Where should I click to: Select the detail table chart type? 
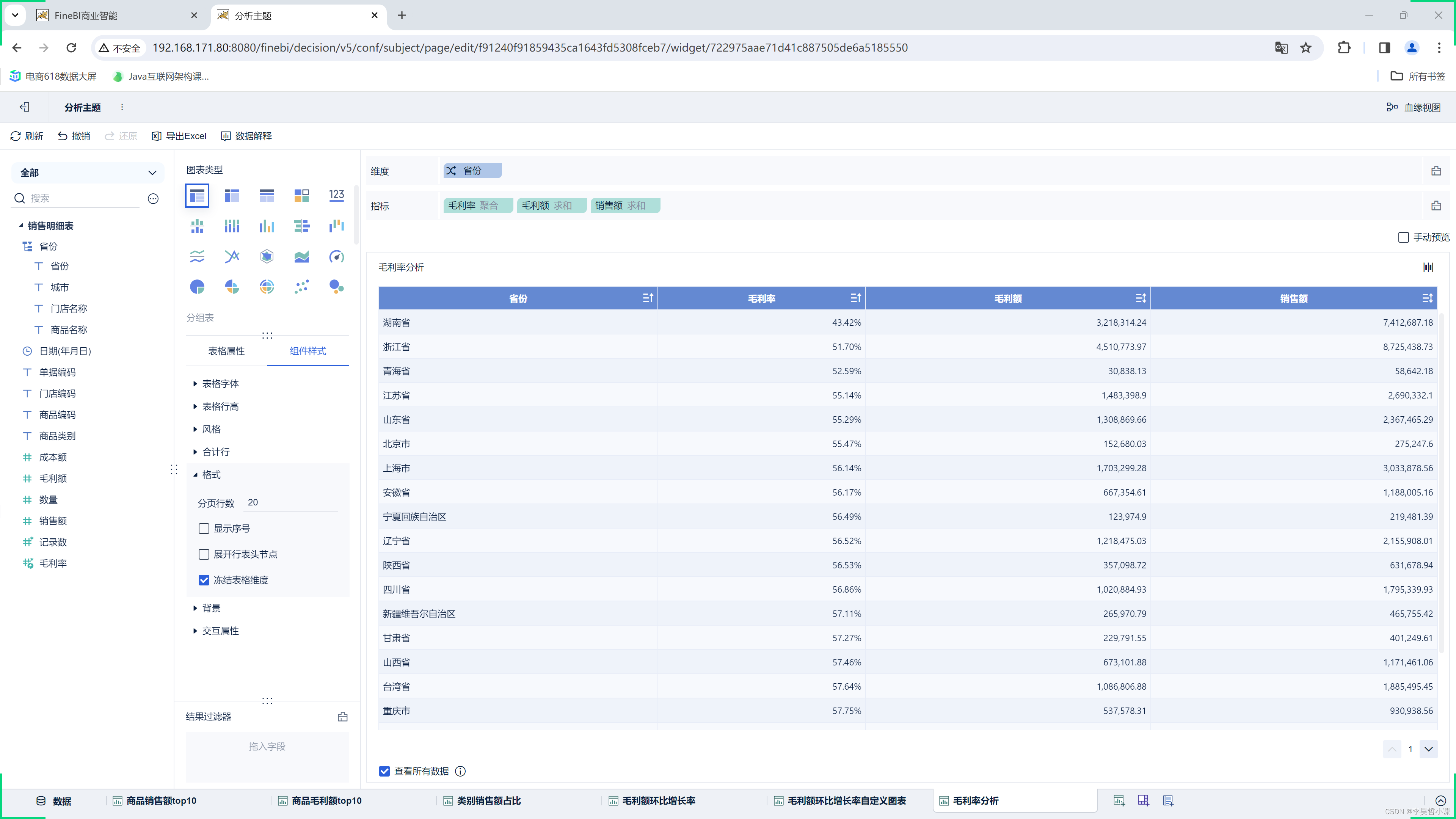click(267, 196)
